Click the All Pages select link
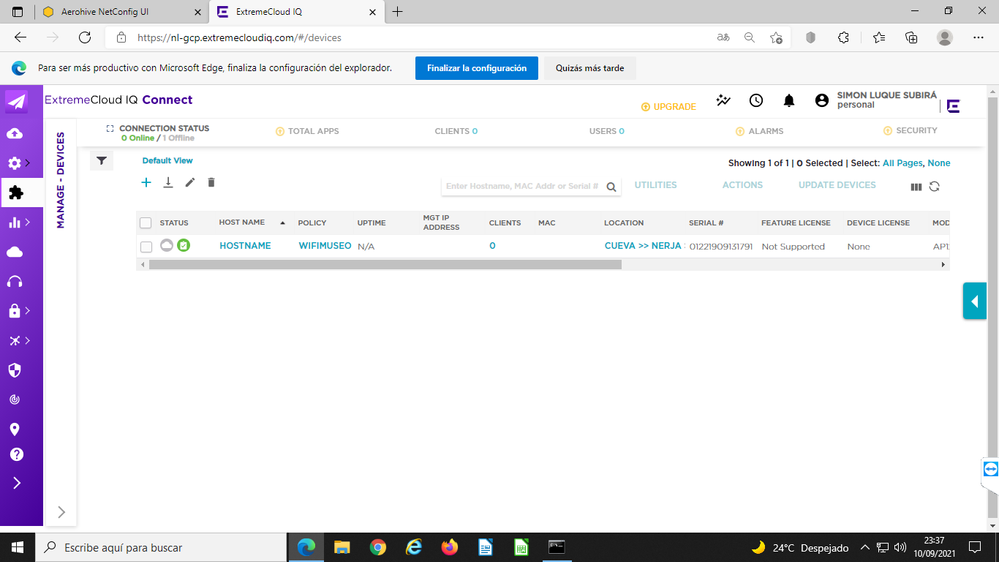Screen dimensions: 999x562 click(902, 163)
